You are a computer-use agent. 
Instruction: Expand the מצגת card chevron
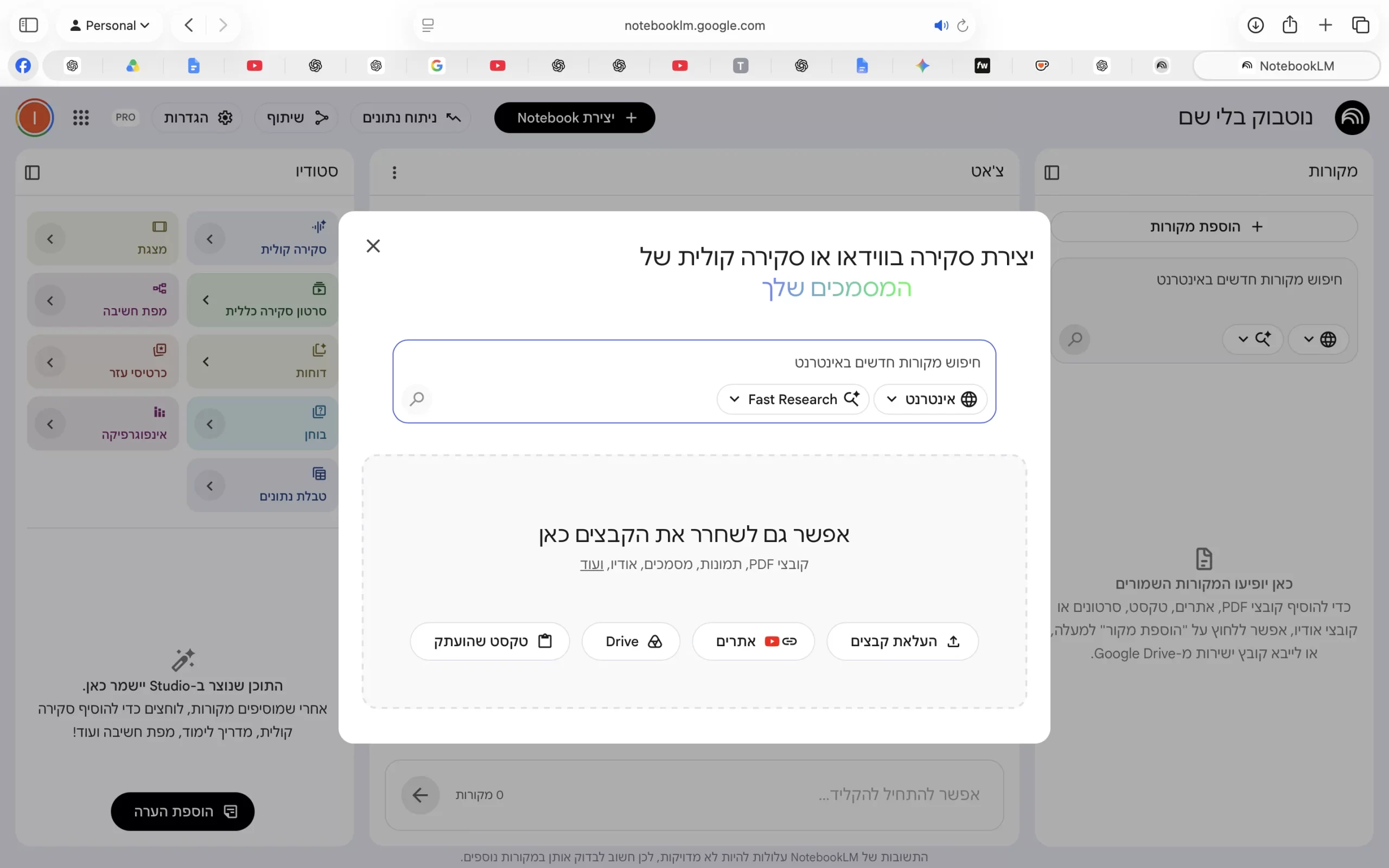[x=50, y=239]
